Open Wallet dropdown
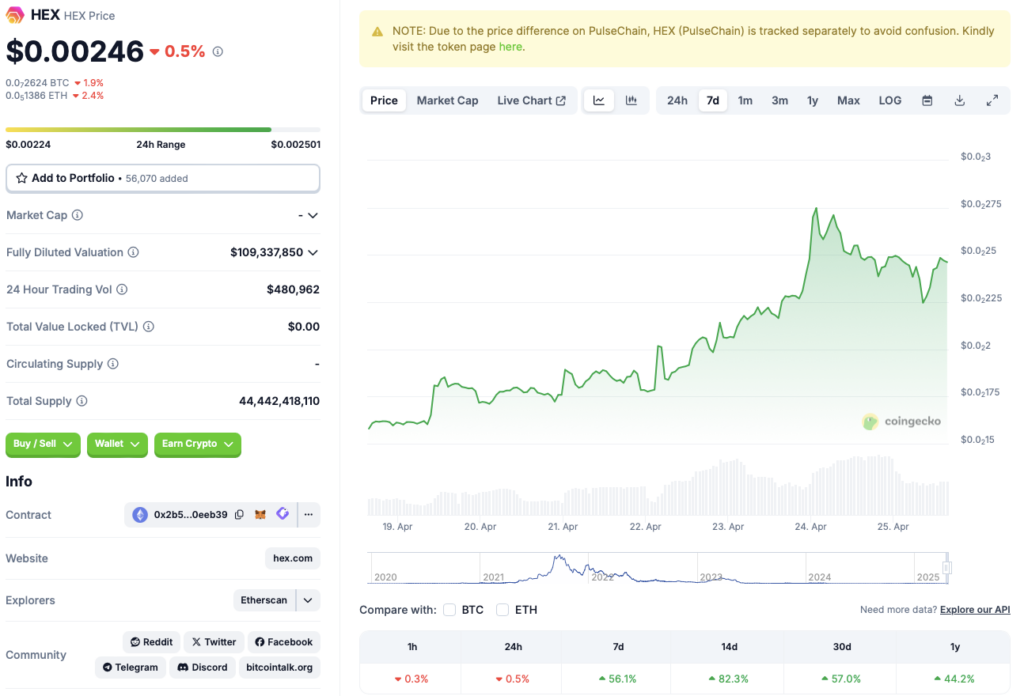 point(117,444)
